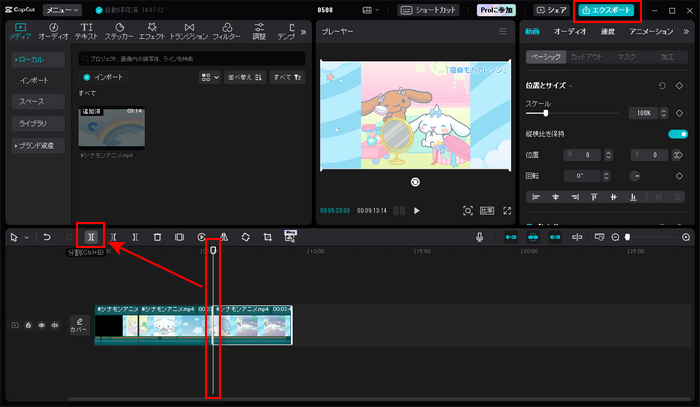Open the 調整 adjustment panel
Image resolution: width=700 pixels, height=407 pixels.
tap(259, 32)
